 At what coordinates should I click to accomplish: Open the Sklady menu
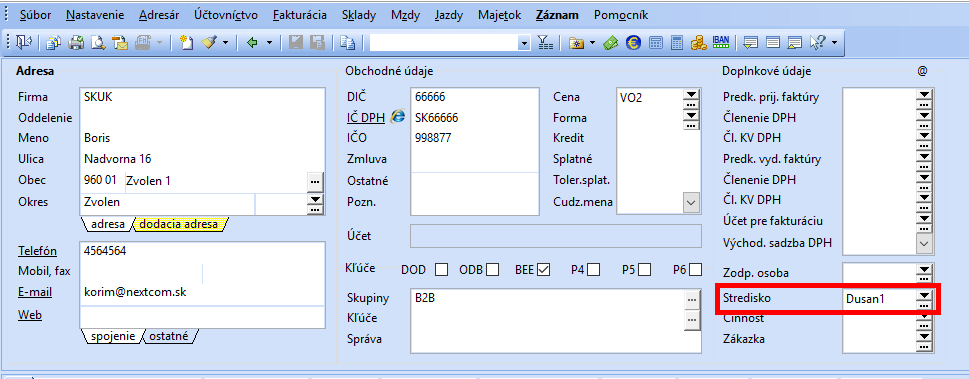pyautogui.click(x=358, y=15)
